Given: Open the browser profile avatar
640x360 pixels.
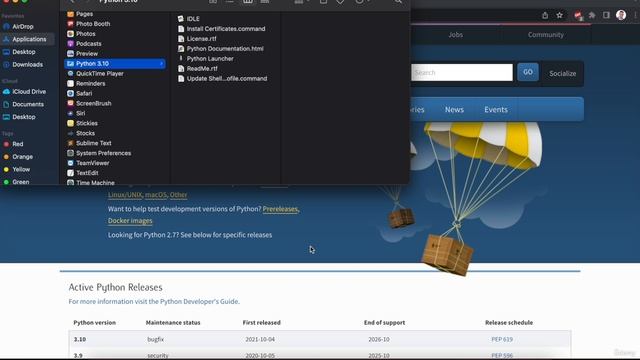Looking at the screenshot, I should point(621,16).
